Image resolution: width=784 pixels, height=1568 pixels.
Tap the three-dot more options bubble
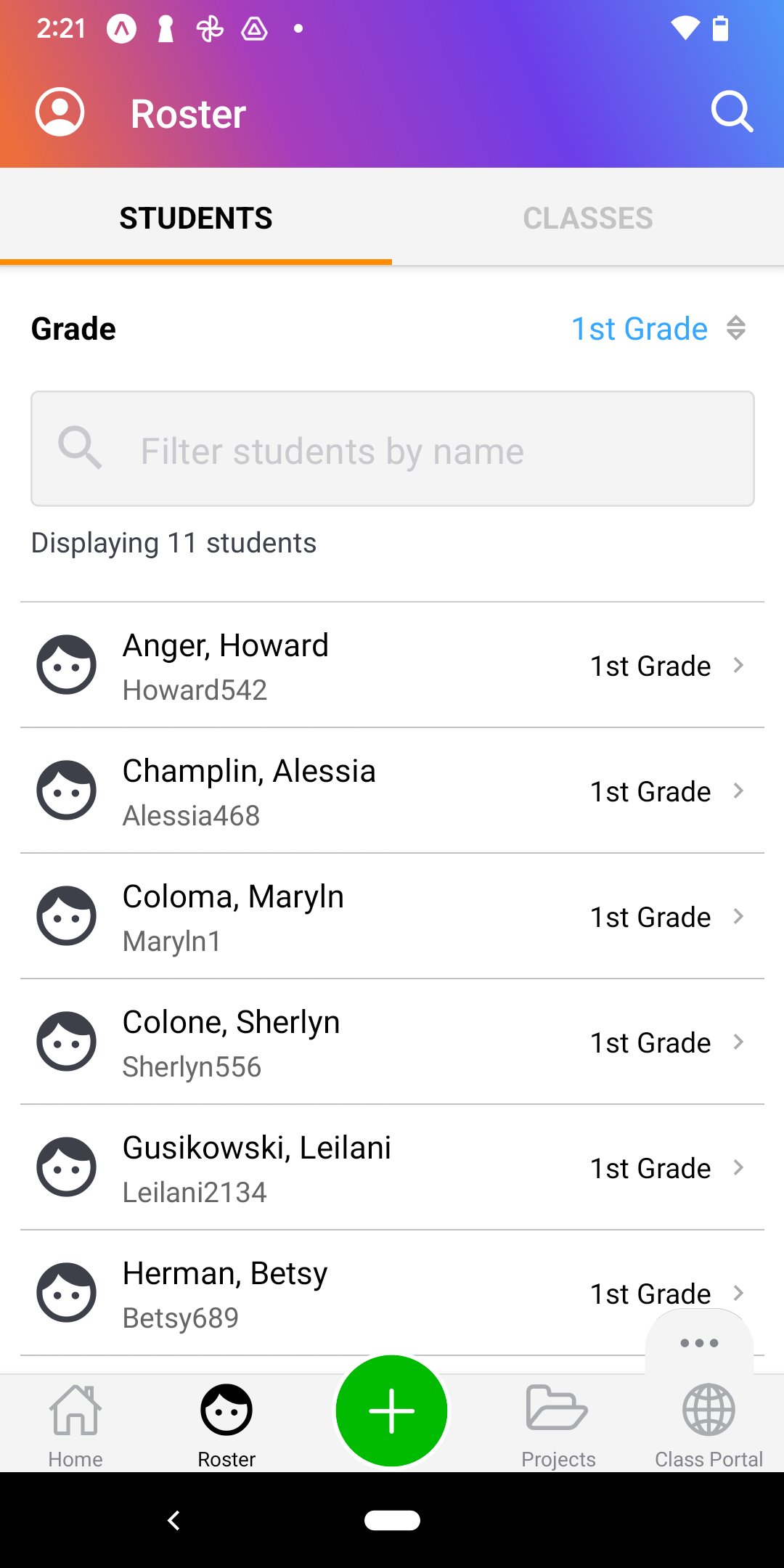click(x=699, y=1343)
